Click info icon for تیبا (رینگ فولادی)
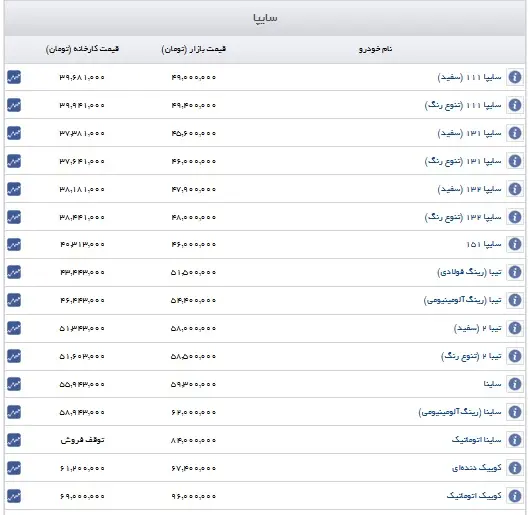 coord(514,272)
